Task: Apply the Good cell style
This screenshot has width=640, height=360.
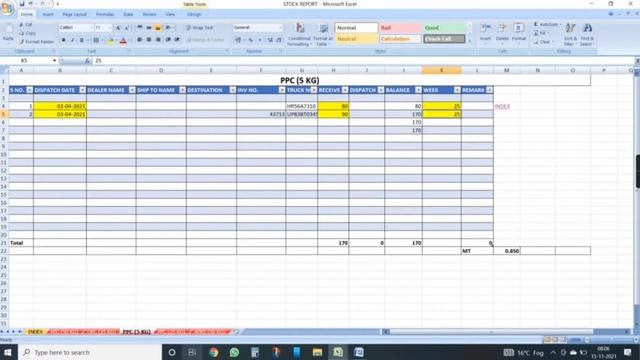Action: click(x=444, y=28)
